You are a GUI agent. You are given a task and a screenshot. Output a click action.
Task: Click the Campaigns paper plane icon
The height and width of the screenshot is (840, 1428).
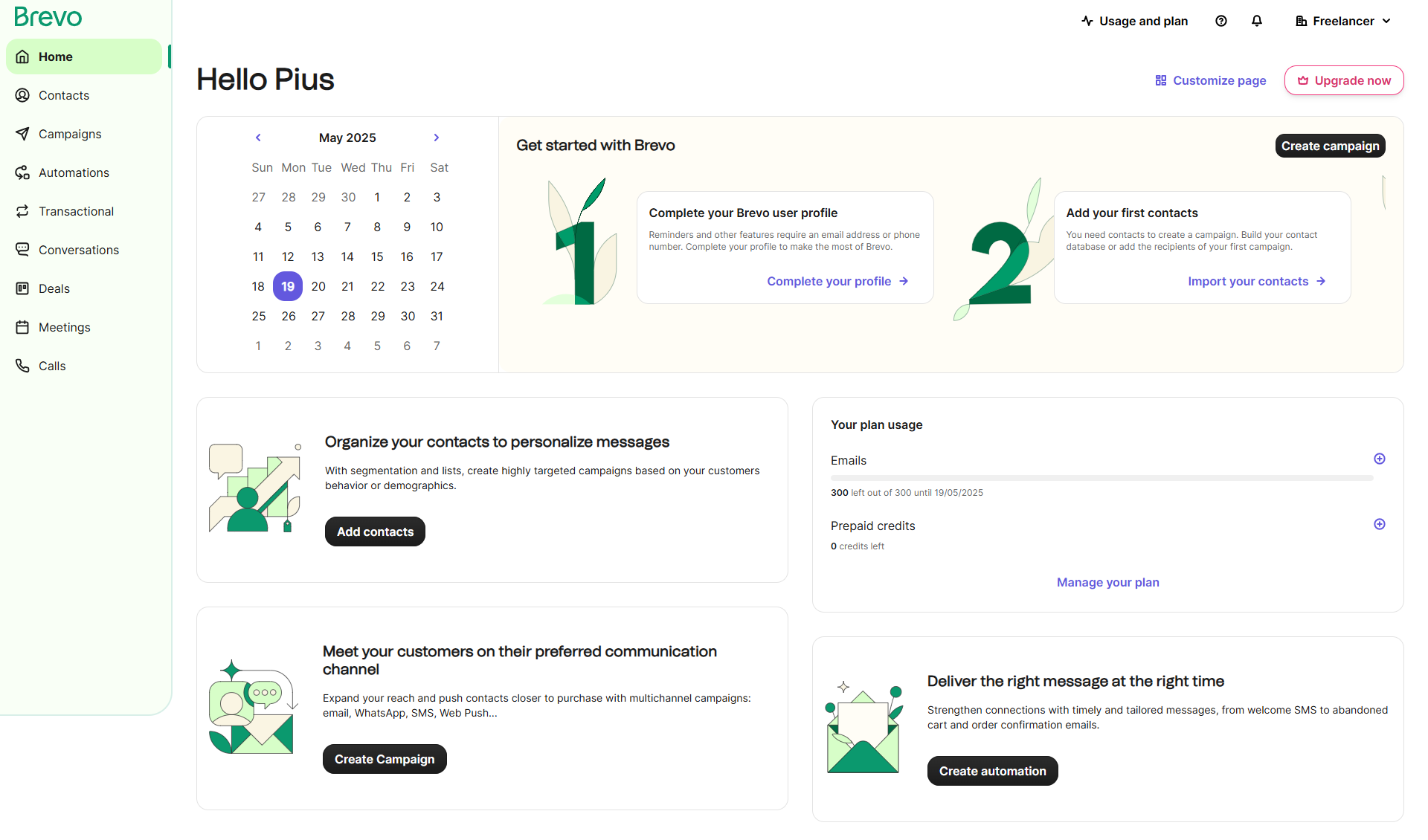(23, 134)
